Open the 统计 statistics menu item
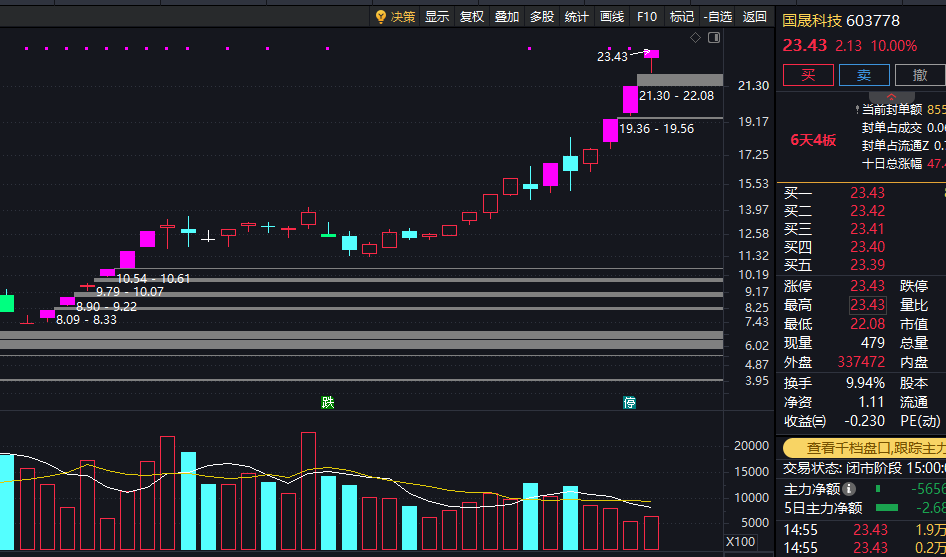Image resolution: width=946 pixels, height=557 pixels. tap(576, 17)
